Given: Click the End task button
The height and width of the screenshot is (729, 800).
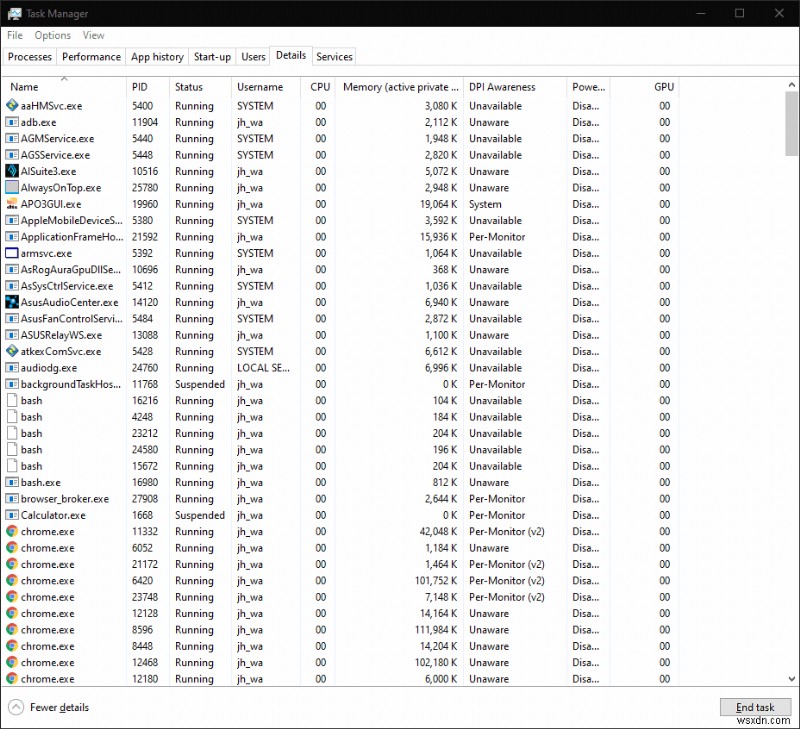Looking at the screenshot, I should tap(756, 707).
